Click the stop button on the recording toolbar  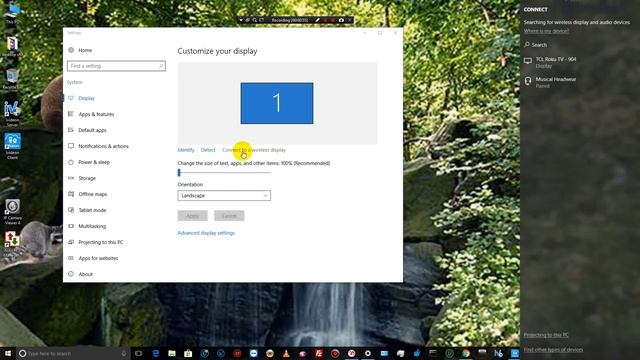tap(333, 20)
